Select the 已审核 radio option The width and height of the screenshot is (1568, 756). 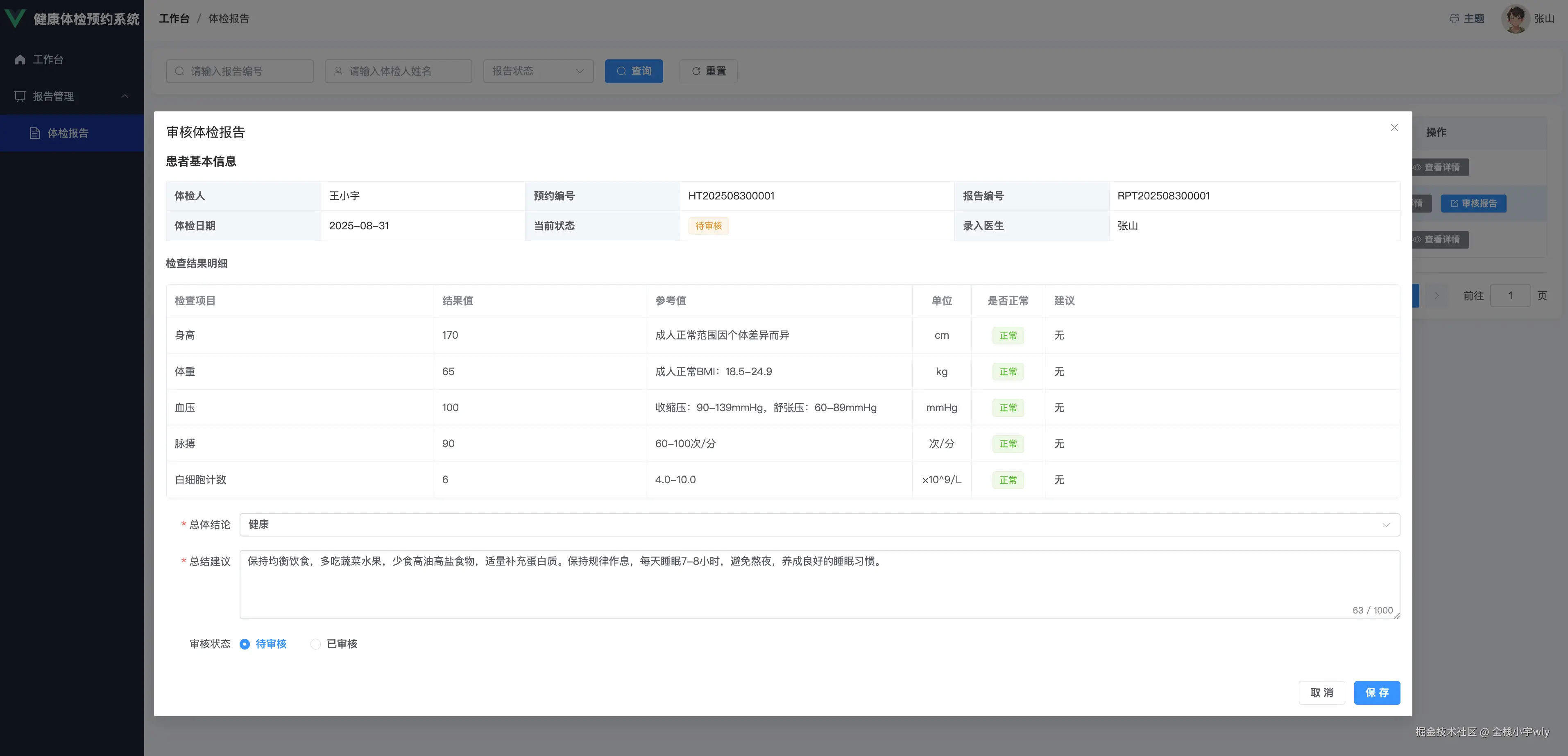(315, 644)
